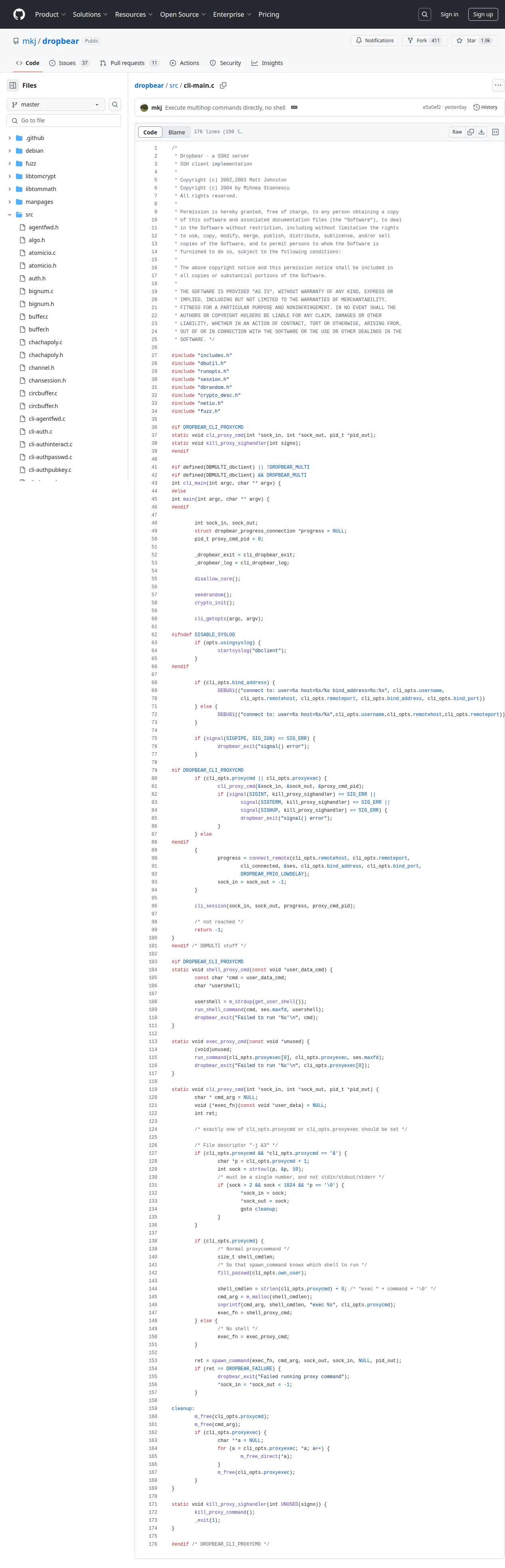Open buffer.c in file tree

point(38,317)
